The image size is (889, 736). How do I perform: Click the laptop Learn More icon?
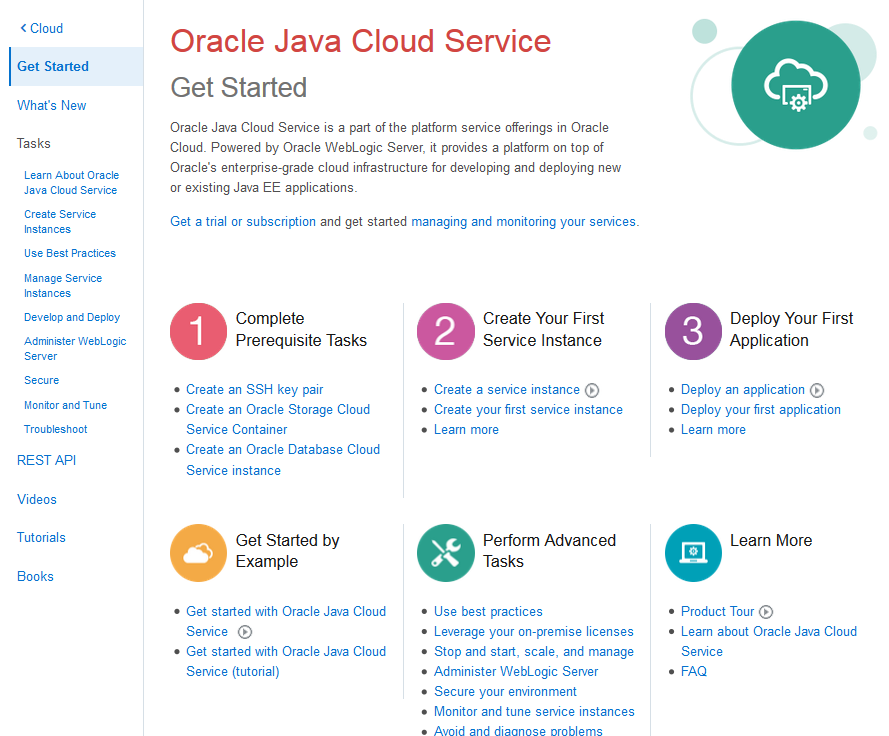(x=693, y=552)
